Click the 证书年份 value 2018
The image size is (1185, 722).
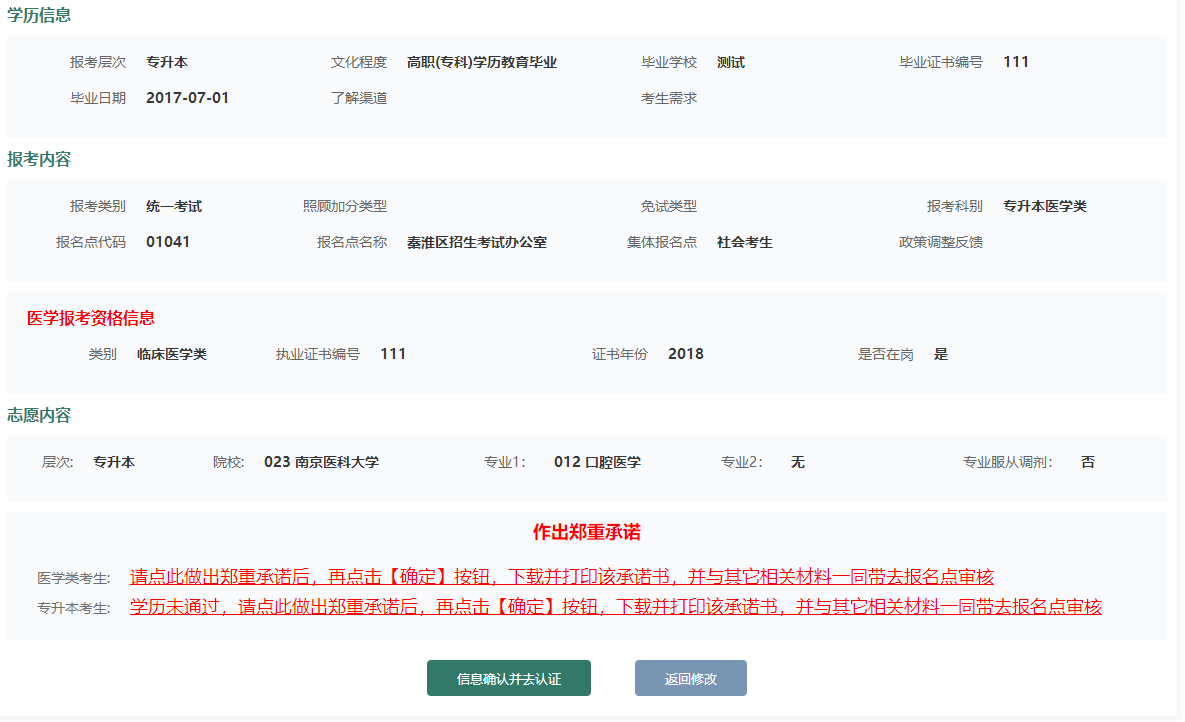[x=685, y=354]
